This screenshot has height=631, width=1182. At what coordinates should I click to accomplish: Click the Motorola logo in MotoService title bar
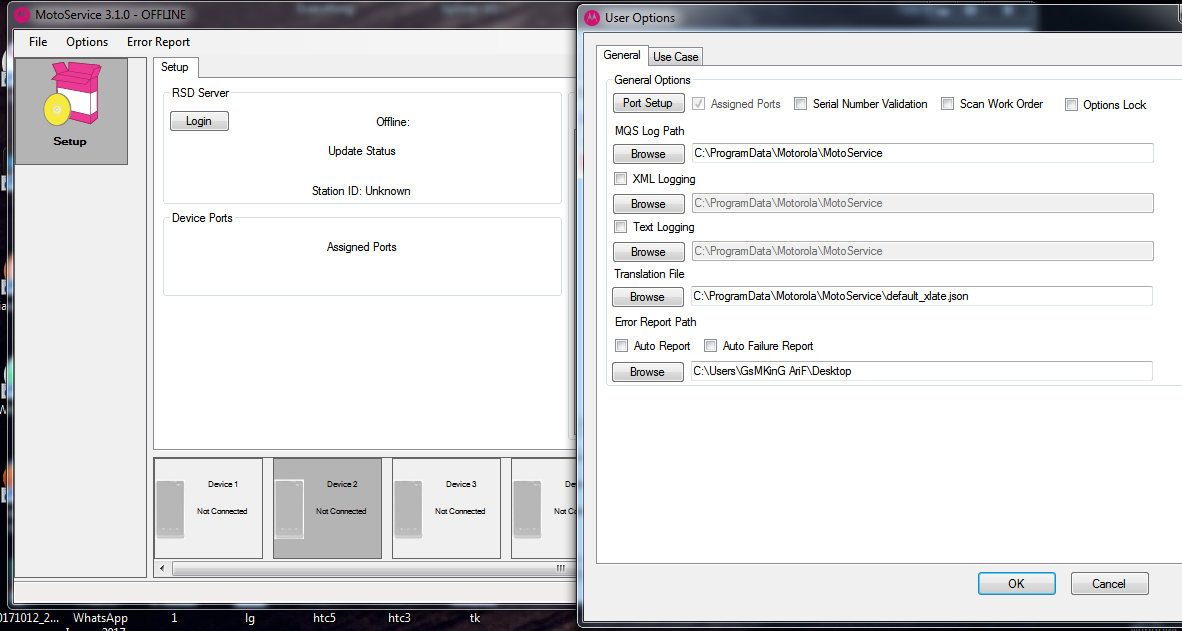point(22,14)
